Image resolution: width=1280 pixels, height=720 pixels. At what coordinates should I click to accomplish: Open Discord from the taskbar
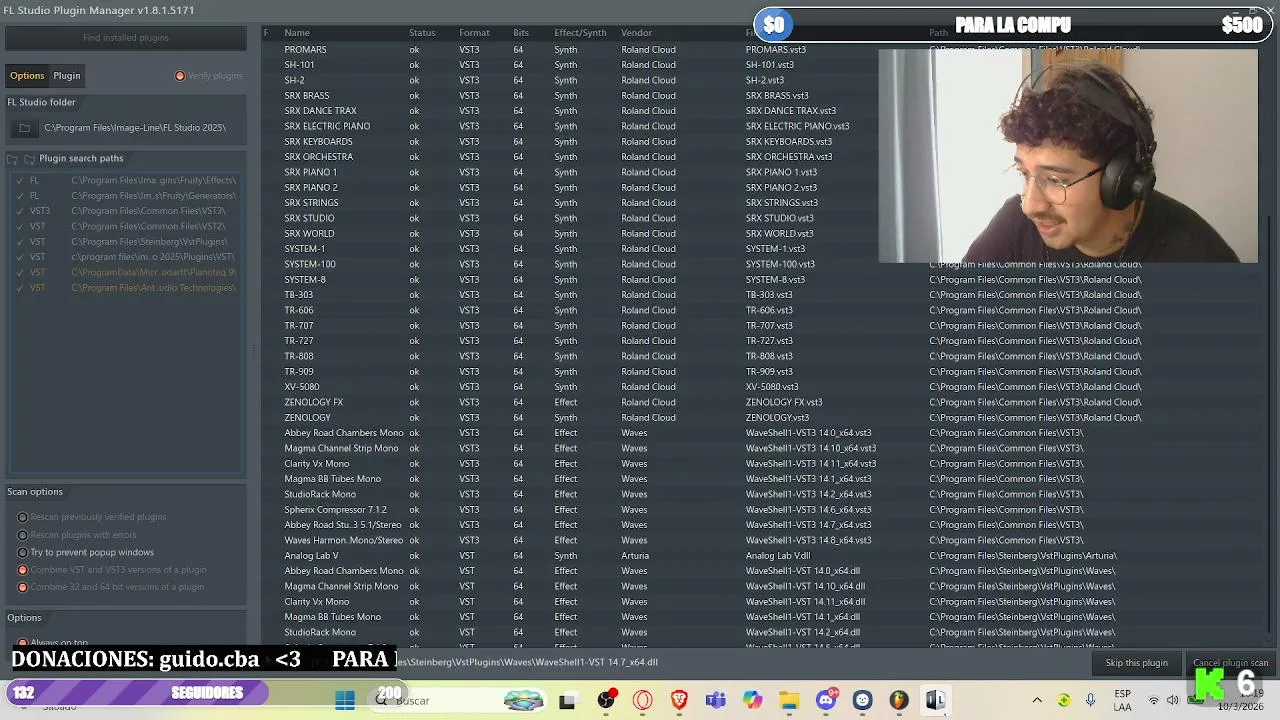[x=826, y=700]
